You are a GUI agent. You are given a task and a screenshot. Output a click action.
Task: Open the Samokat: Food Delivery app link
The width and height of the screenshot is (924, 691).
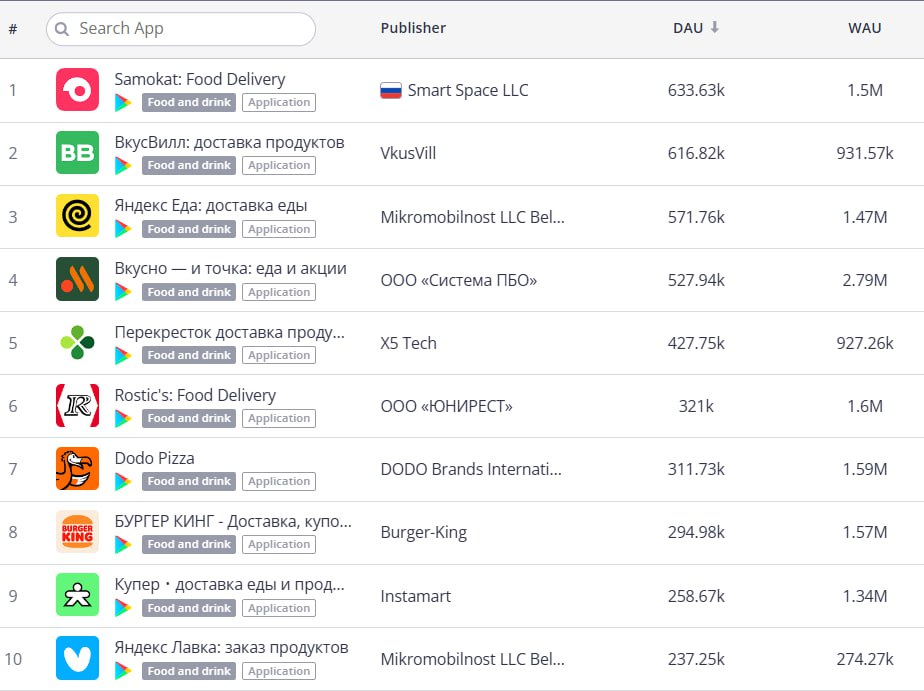coord(200,79)
